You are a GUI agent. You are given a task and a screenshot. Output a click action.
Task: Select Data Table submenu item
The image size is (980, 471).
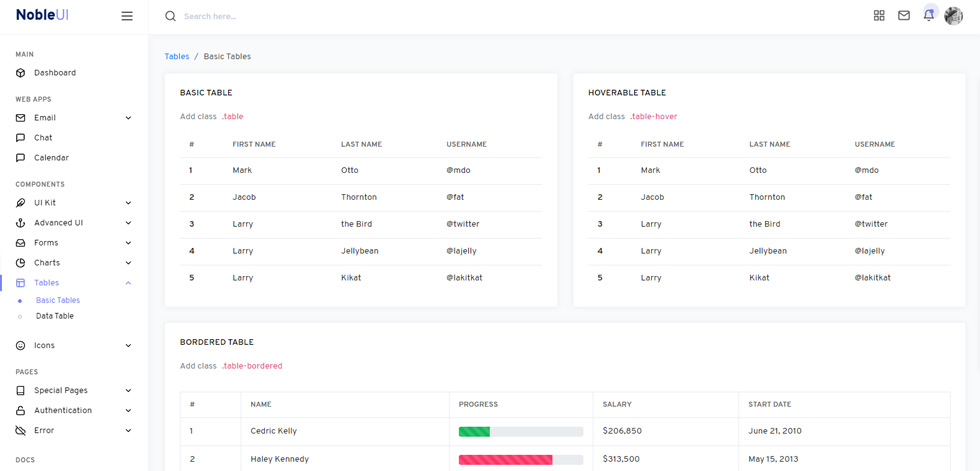point(54,316)
